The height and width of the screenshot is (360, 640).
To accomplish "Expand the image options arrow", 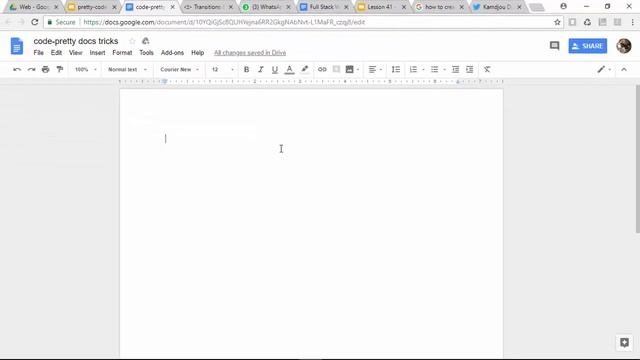I will click(358, 70).
